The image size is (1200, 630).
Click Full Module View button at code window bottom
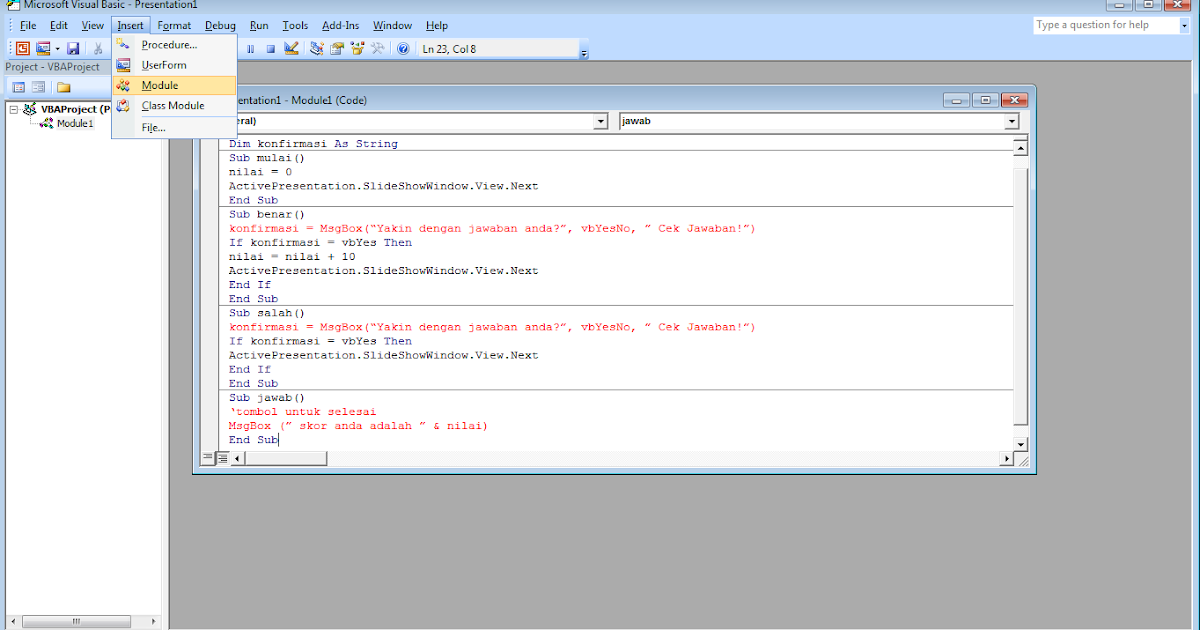point(223,458)
